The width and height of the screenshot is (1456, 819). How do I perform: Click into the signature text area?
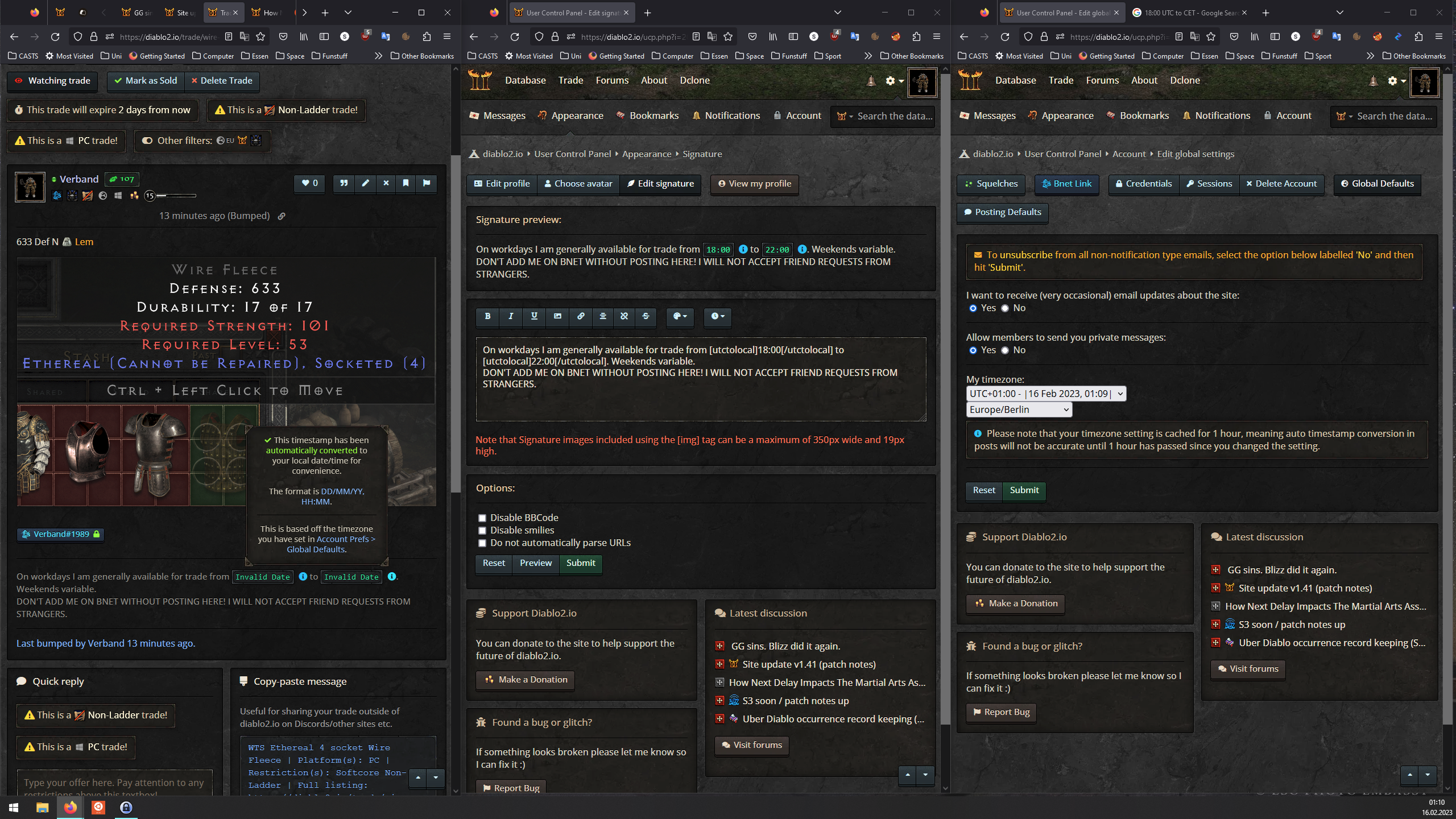(x=700, y=379)
